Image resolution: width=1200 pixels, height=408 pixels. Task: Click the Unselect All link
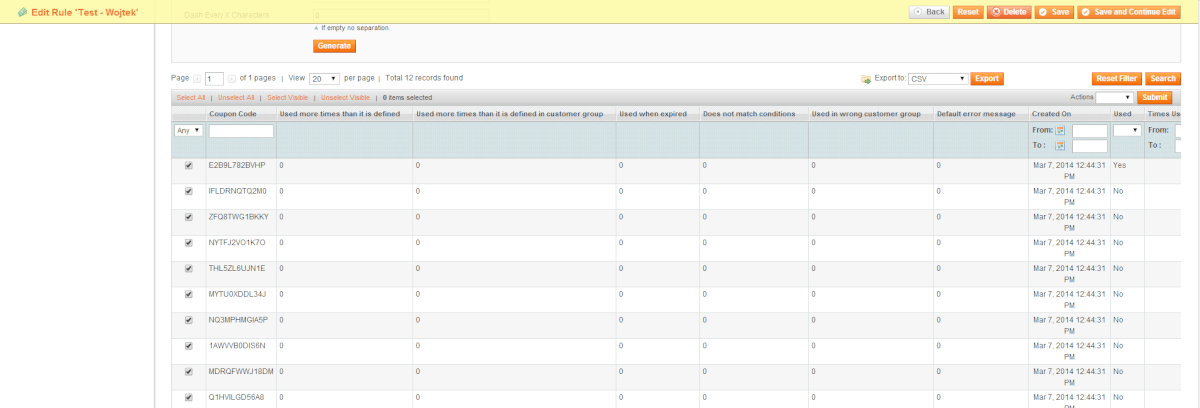click(x=236, y=98)
